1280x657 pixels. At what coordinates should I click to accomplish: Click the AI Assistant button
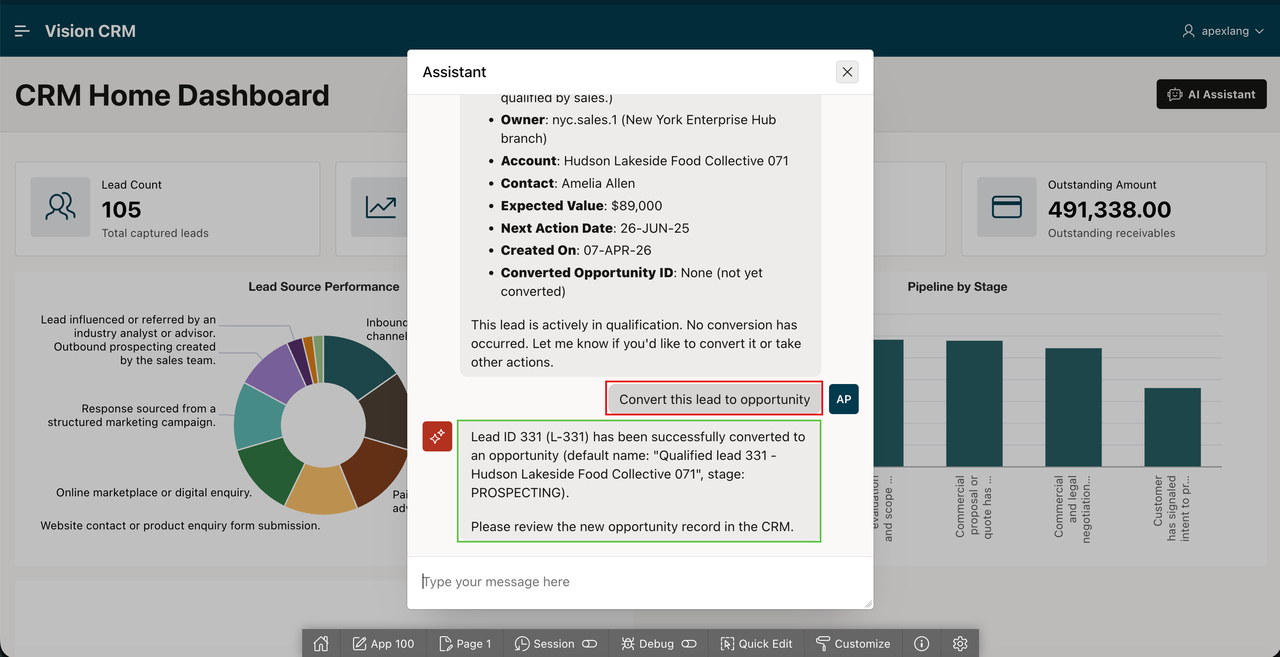[x=1211, y=94]
